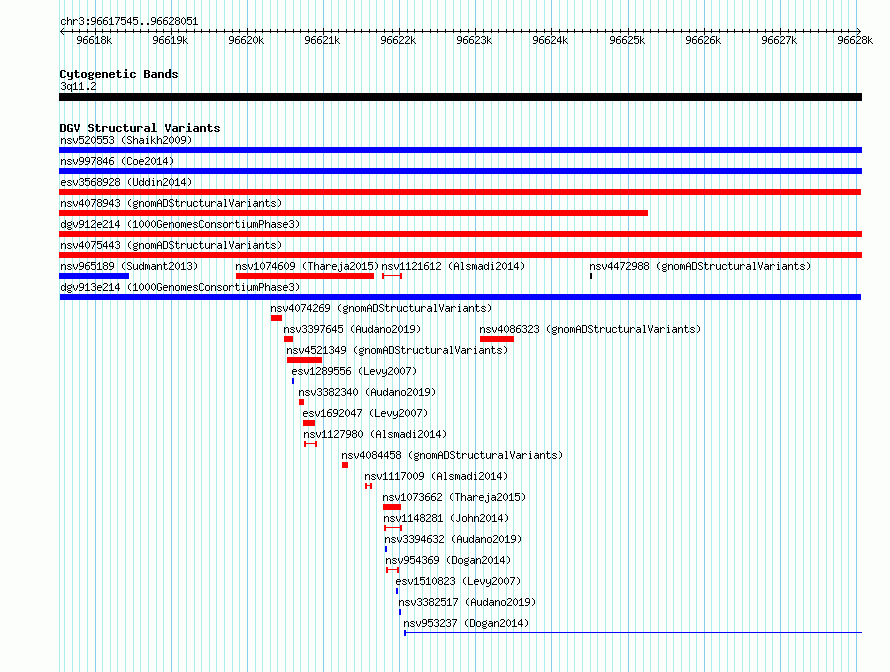Screen dimensions: 890x672
Task: Open nsv1117009 (Alsmadi2014) label
Action: point(436,476)
